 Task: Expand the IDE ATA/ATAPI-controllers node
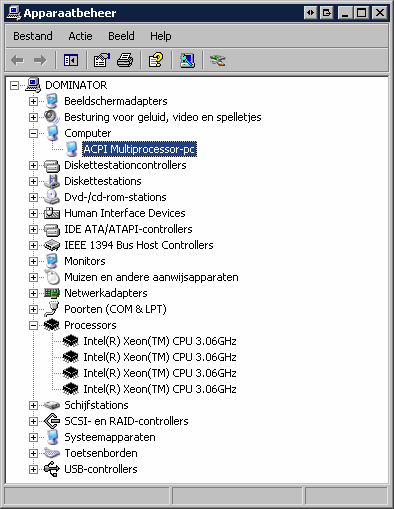click(x=33, y=229)
